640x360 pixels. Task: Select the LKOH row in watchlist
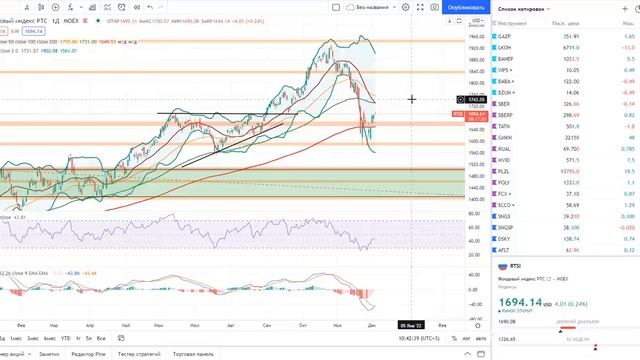[566, 48]
